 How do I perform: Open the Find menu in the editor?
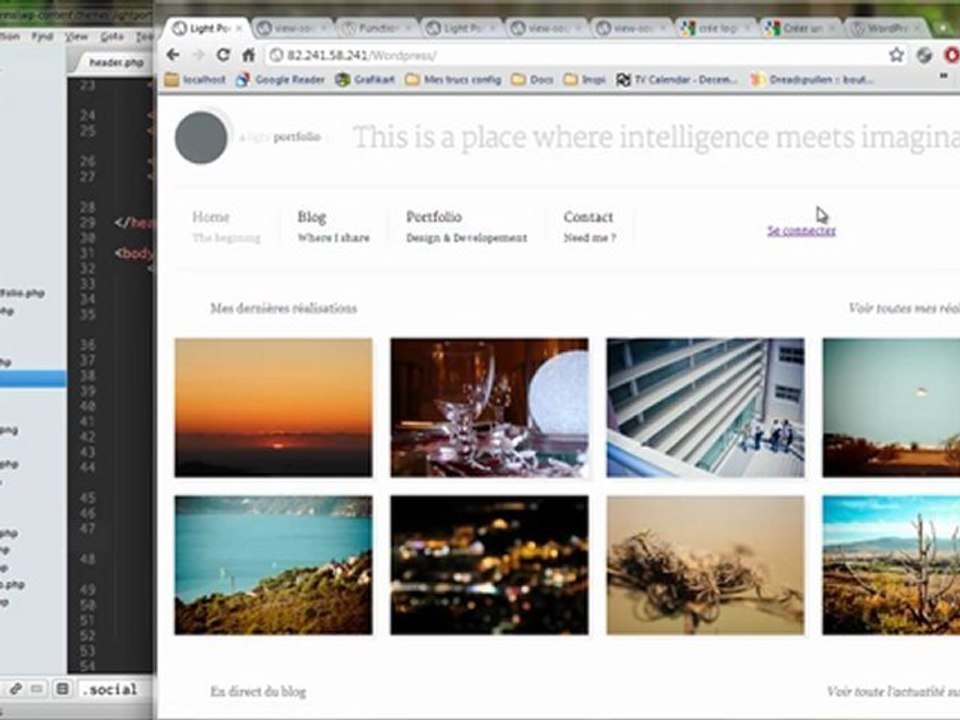42,37
